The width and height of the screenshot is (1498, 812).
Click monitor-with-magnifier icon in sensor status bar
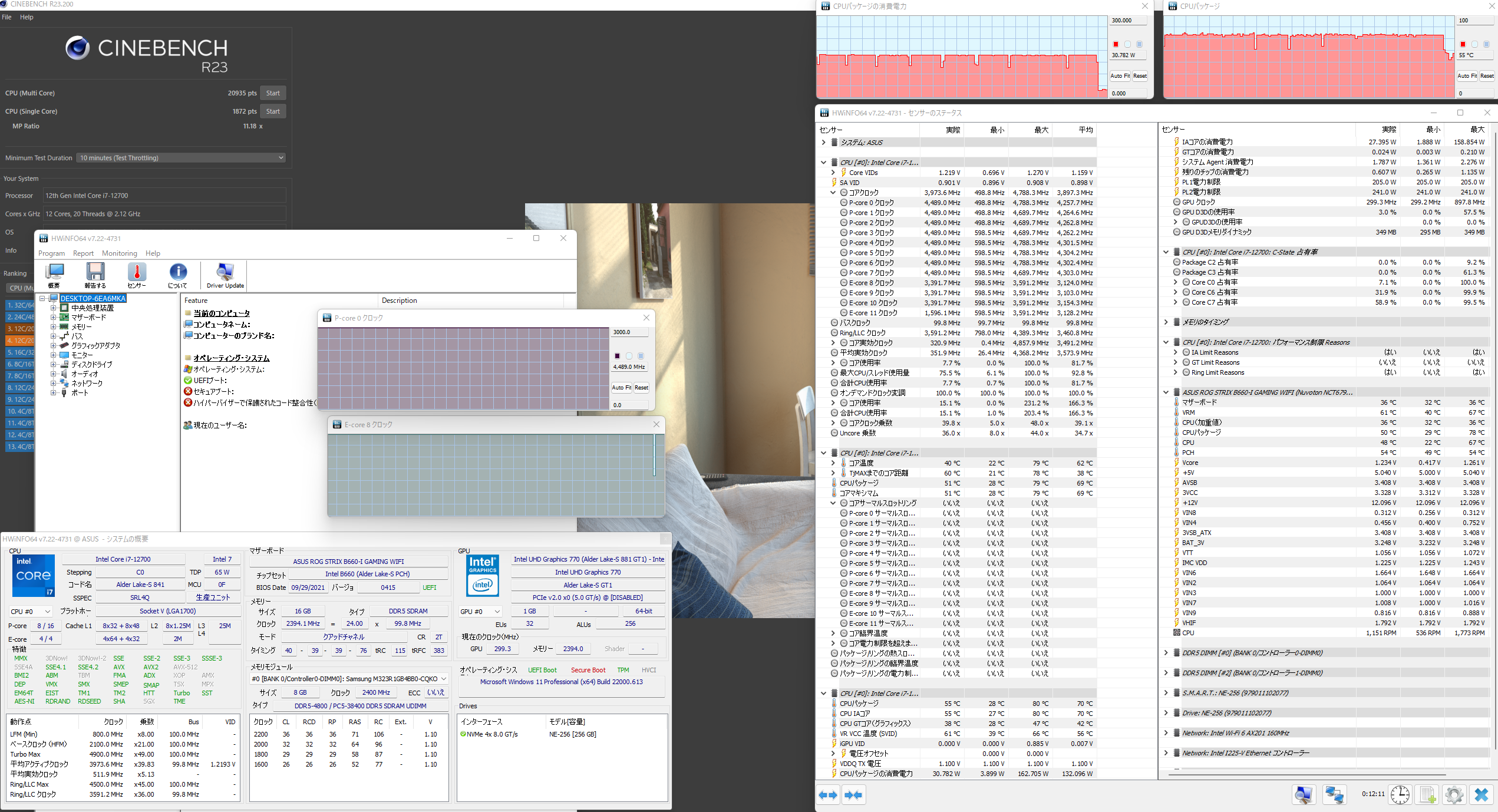pyautogui.click(x=1304, y=795)
